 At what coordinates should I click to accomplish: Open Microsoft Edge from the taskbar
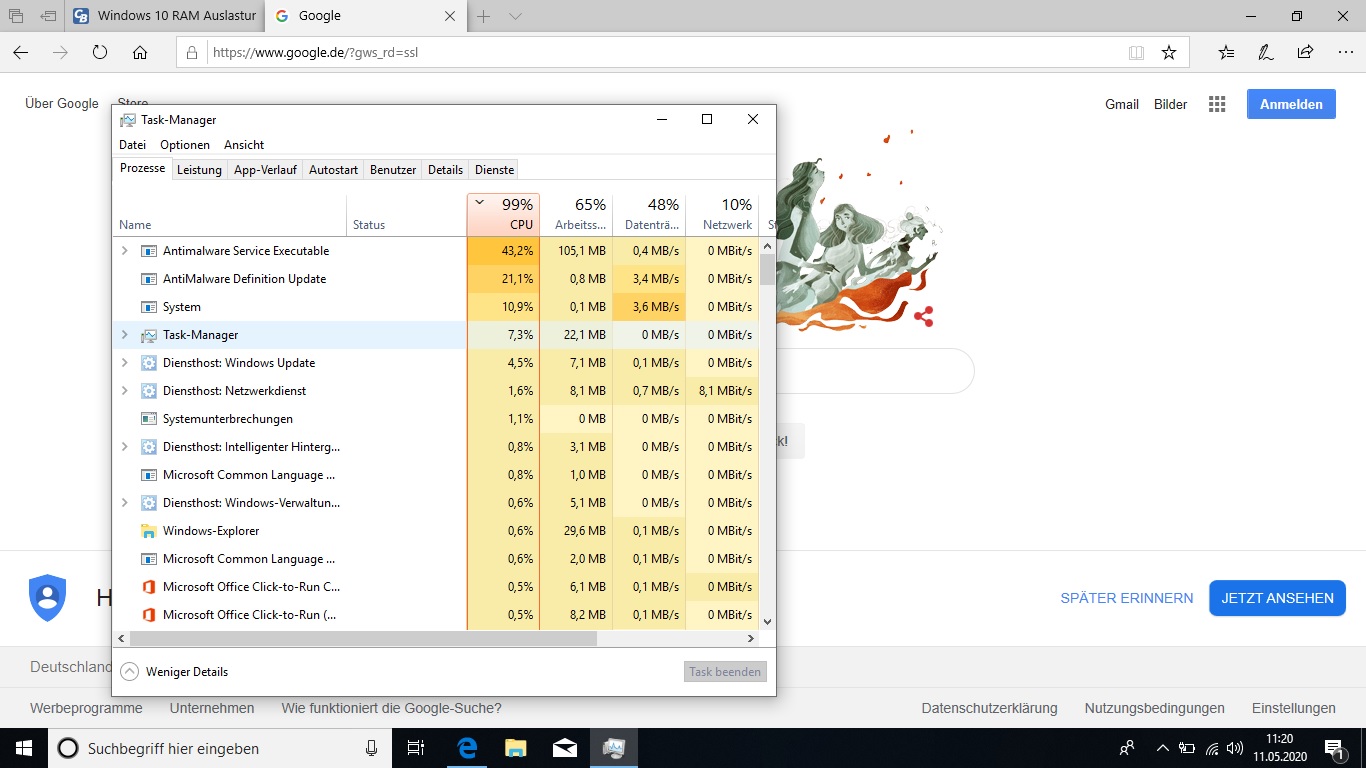[x=466, y=748]
